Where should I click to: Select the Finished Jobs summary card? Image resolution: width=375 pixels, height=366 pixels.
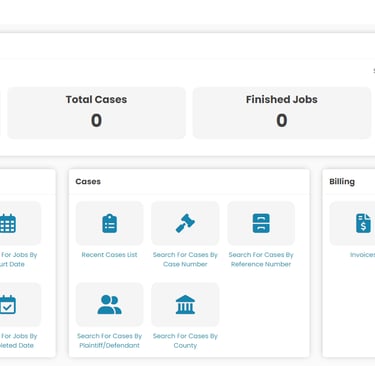282,113
